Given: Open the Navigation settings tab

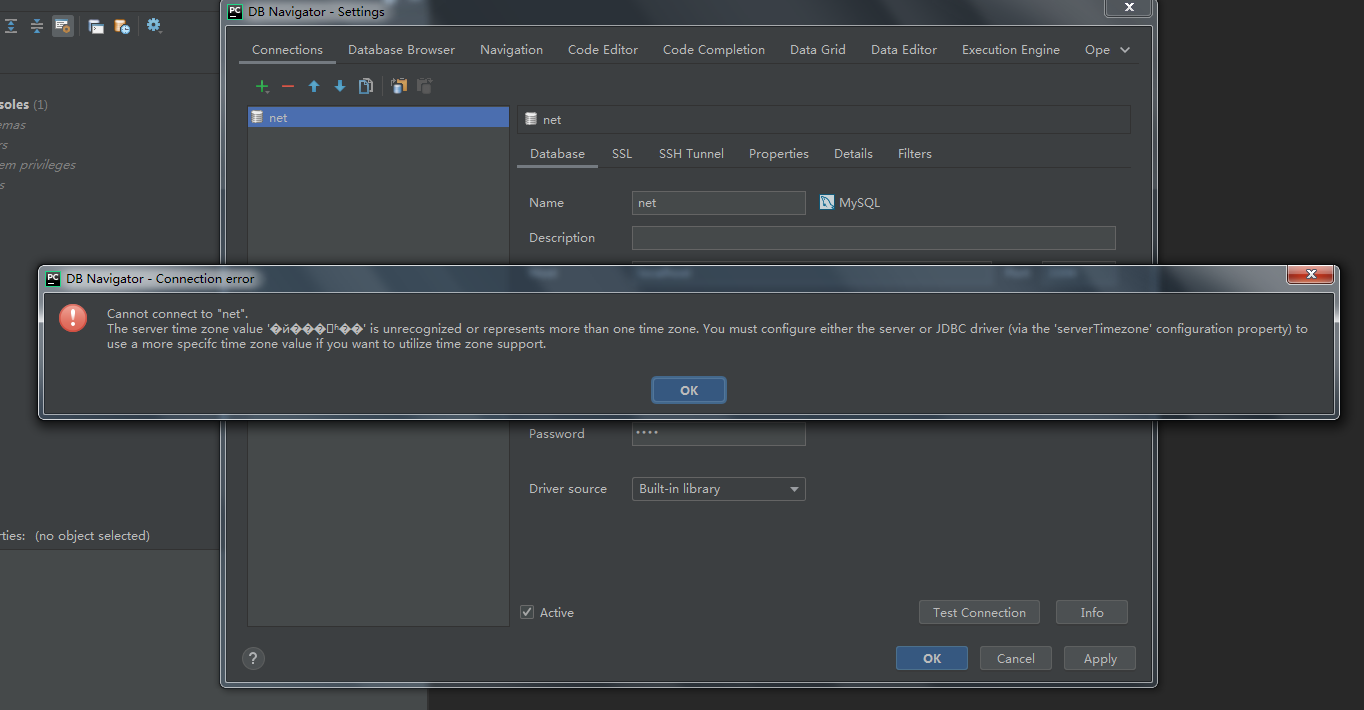Looking at the screenshot, I should (x=511, y=49).
